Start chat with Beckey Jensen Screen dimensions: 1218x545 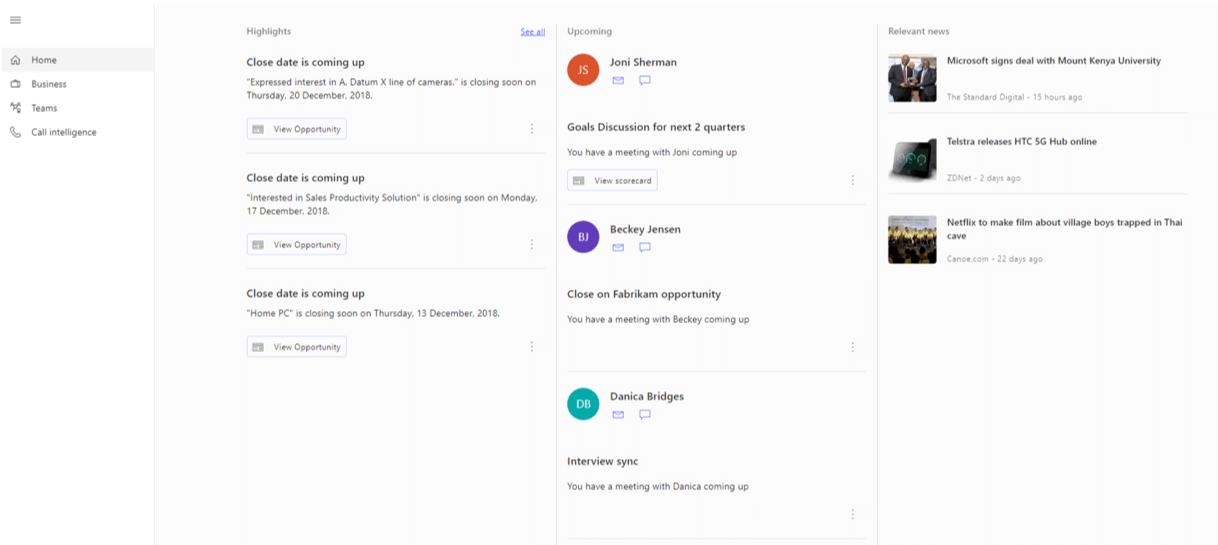coord(645,247)
